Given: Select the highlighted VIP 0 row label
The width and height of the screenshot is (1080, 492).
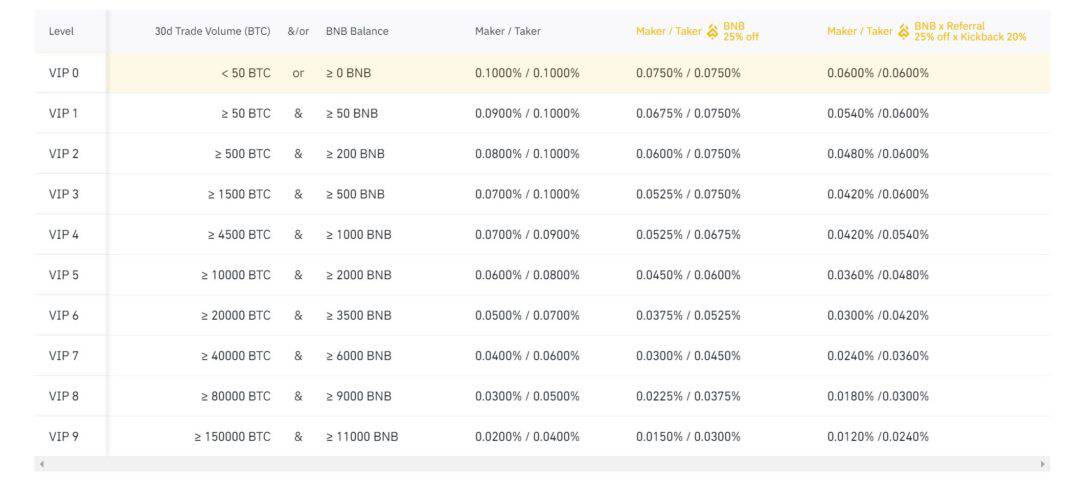Looking at the screenshot, I should point(63,73).
